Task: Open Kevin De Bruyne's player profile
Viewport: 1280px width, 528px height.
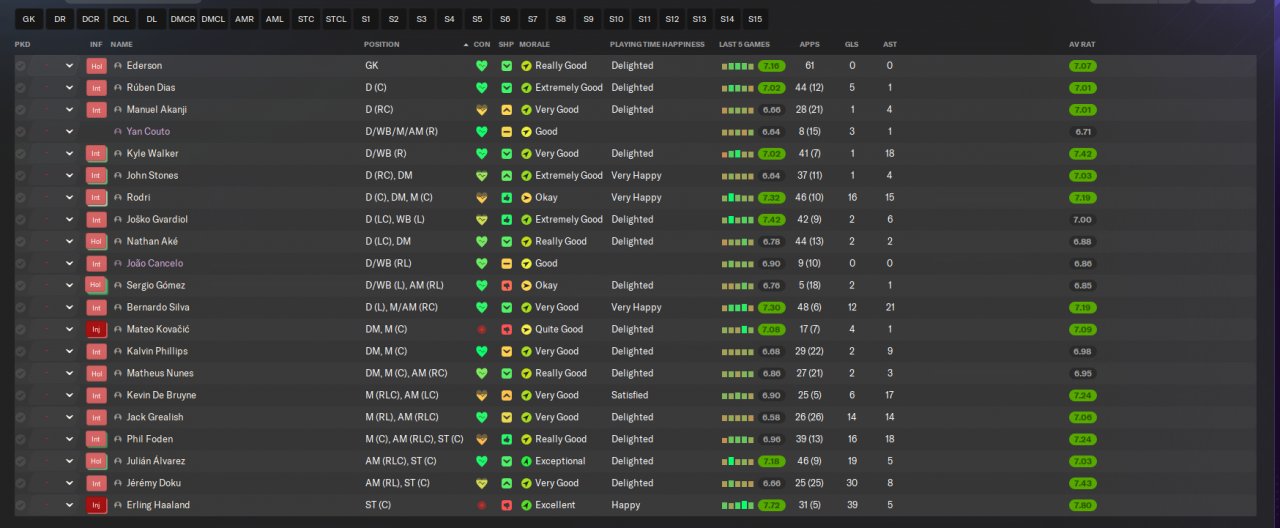Action: point(162,396)
